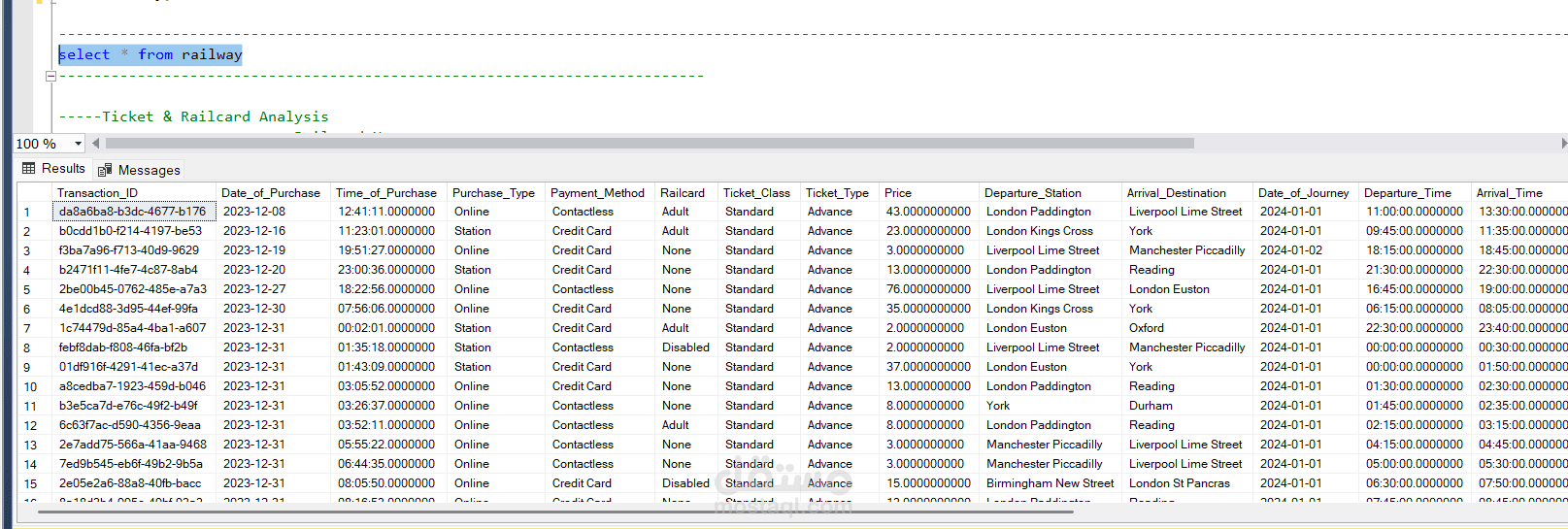Click purchase time 12:41:11.0000000
Viewport: 1568px width, 529px height.
[x=386, y=212]
